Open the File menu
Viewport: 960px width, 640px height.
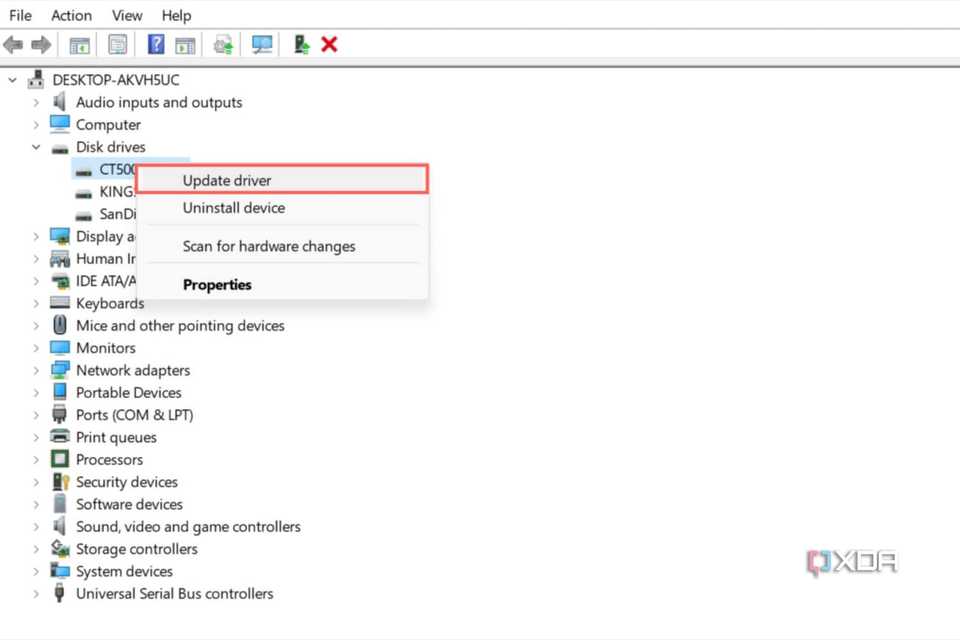pyautogui.click(x=20, y=15)
